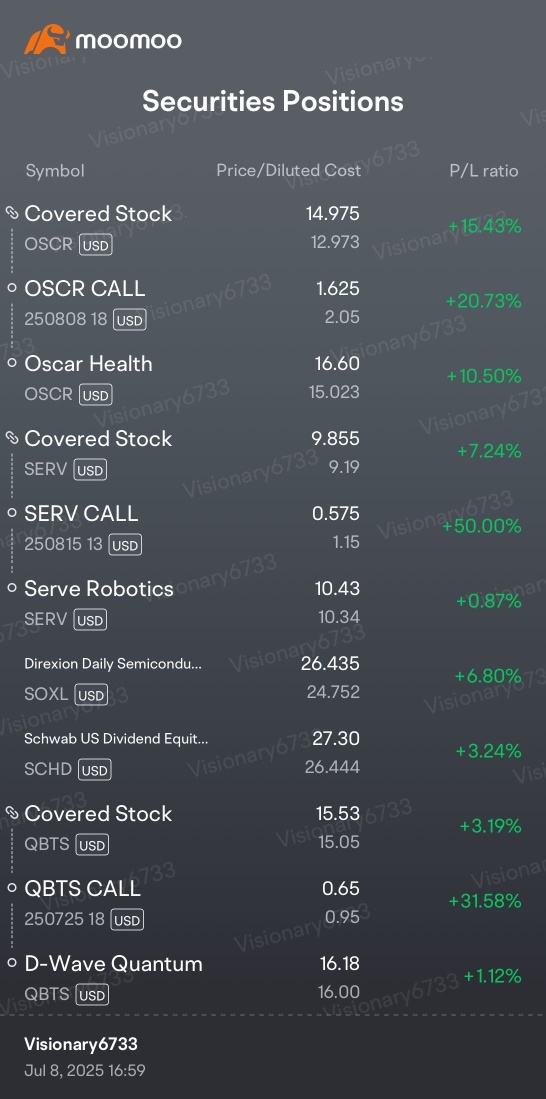The height and width of the screenshot is (1099, 546).
Task: Click the +50.00% P/L value for SERV CALL
Action: click(482, 526)
